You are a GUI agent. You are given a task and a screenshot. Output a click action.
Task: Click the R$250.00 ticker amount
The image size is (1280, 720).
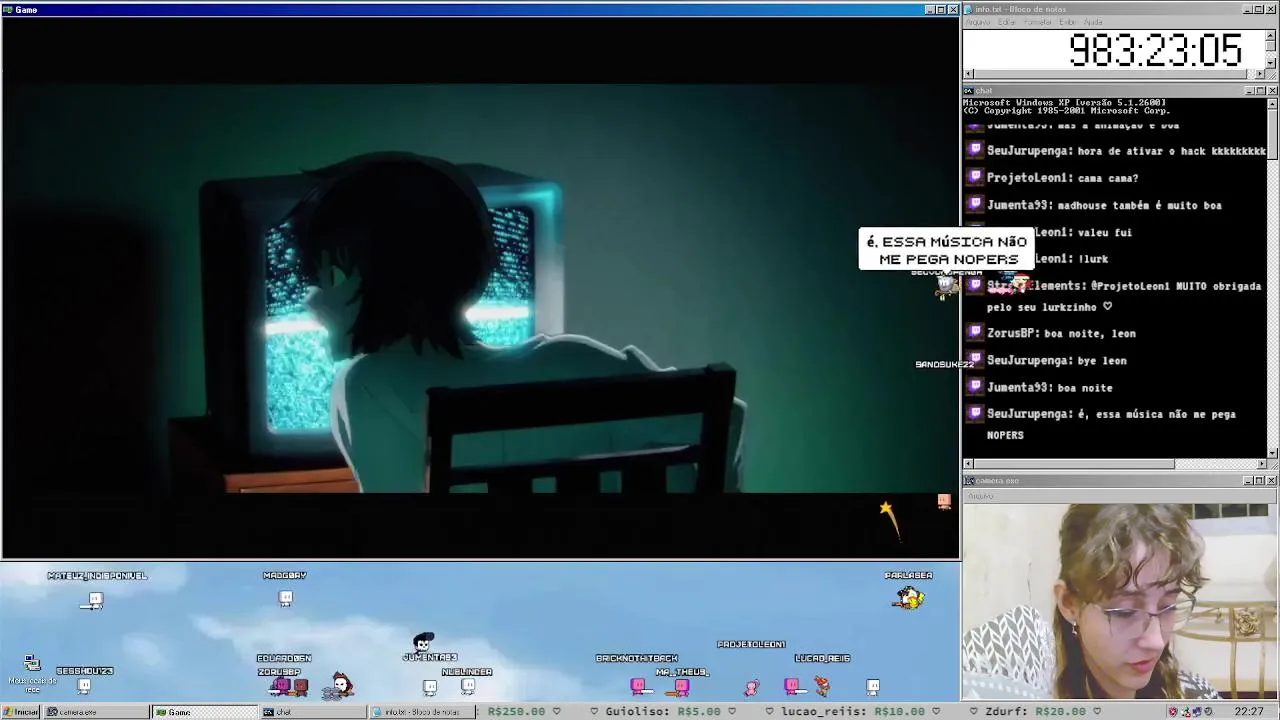pyautogui.click(x=516, y=712)
